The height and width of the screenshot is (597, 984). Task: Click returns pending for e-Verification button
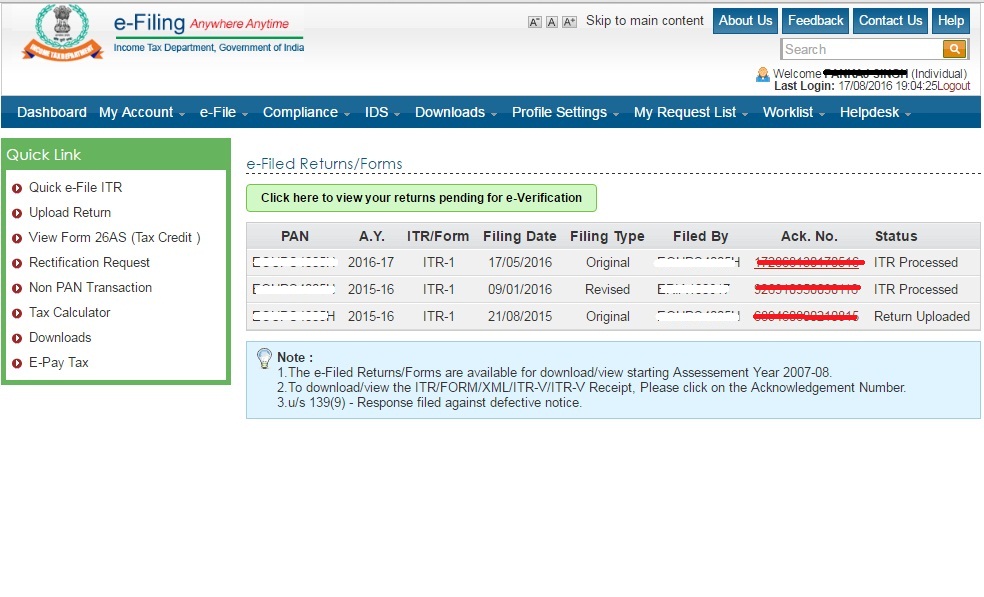click(x=420, y=197)
